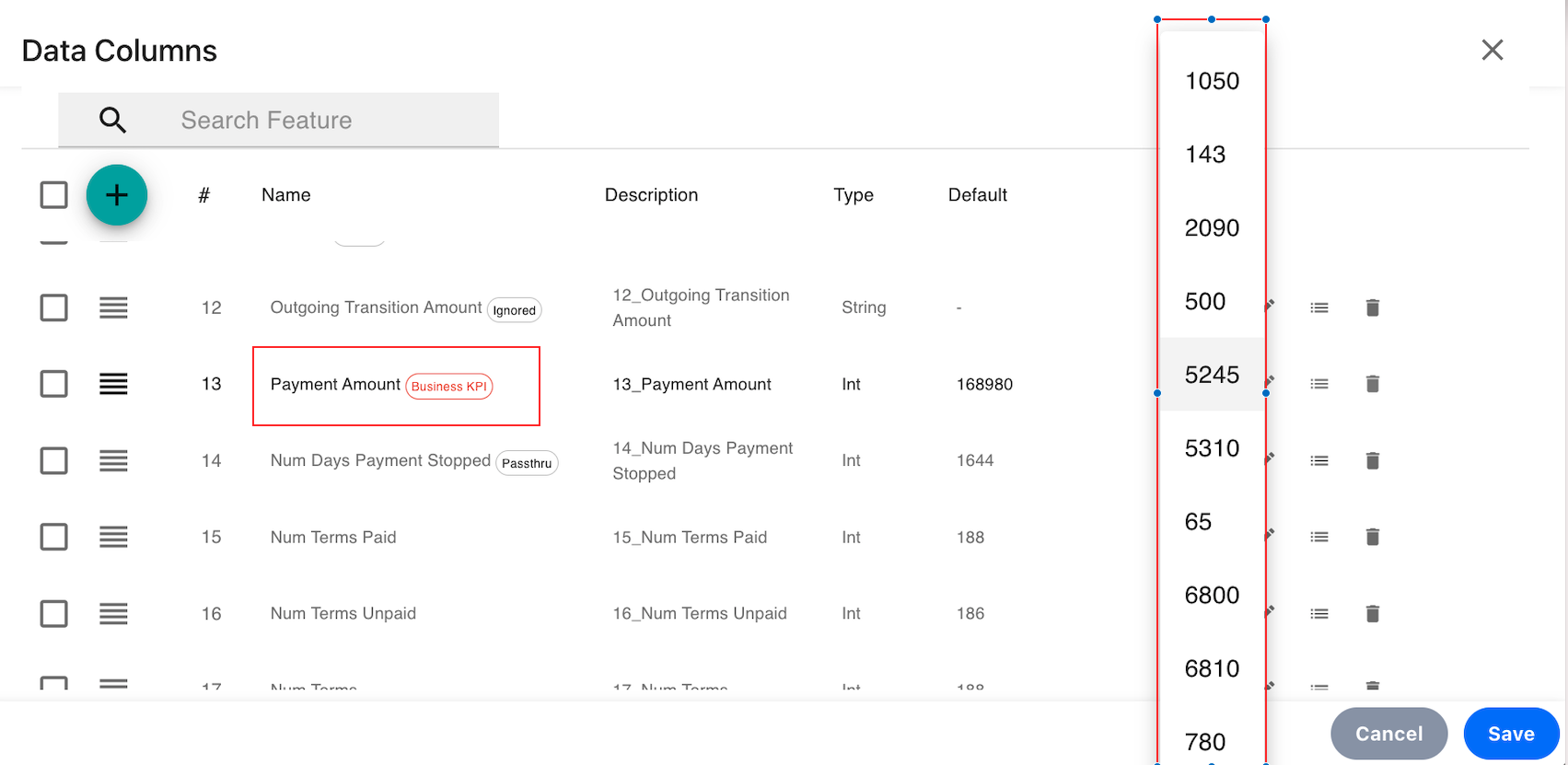Check the Num Terms Paid row checkbox
This screenshot has width=1568, height=765.
[x=54, y=537]
